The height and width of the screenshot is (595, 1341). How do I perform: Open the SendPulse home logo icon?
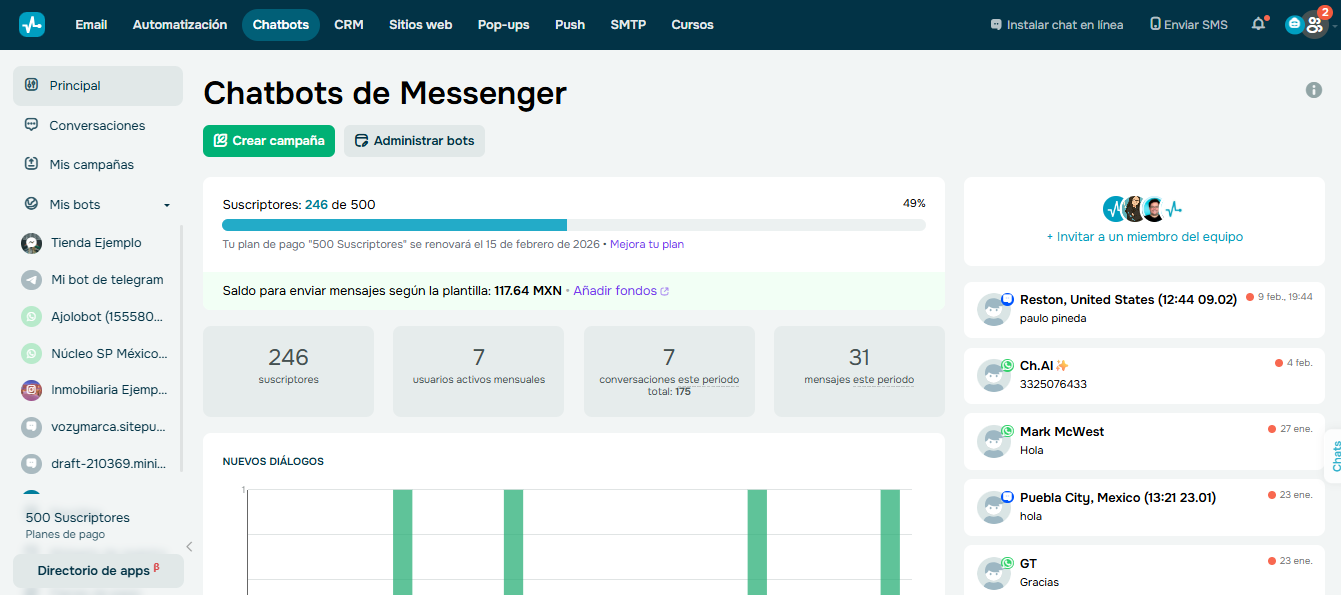33,23
